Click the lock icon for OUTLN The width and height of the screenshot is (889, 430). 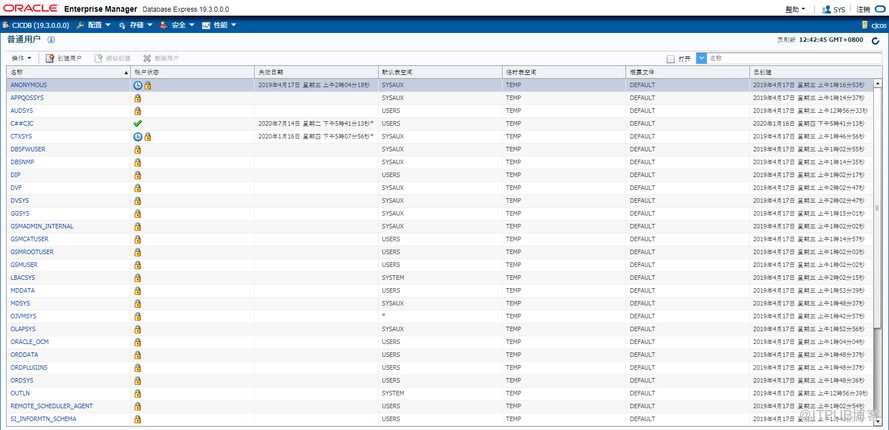pos(137,394)
